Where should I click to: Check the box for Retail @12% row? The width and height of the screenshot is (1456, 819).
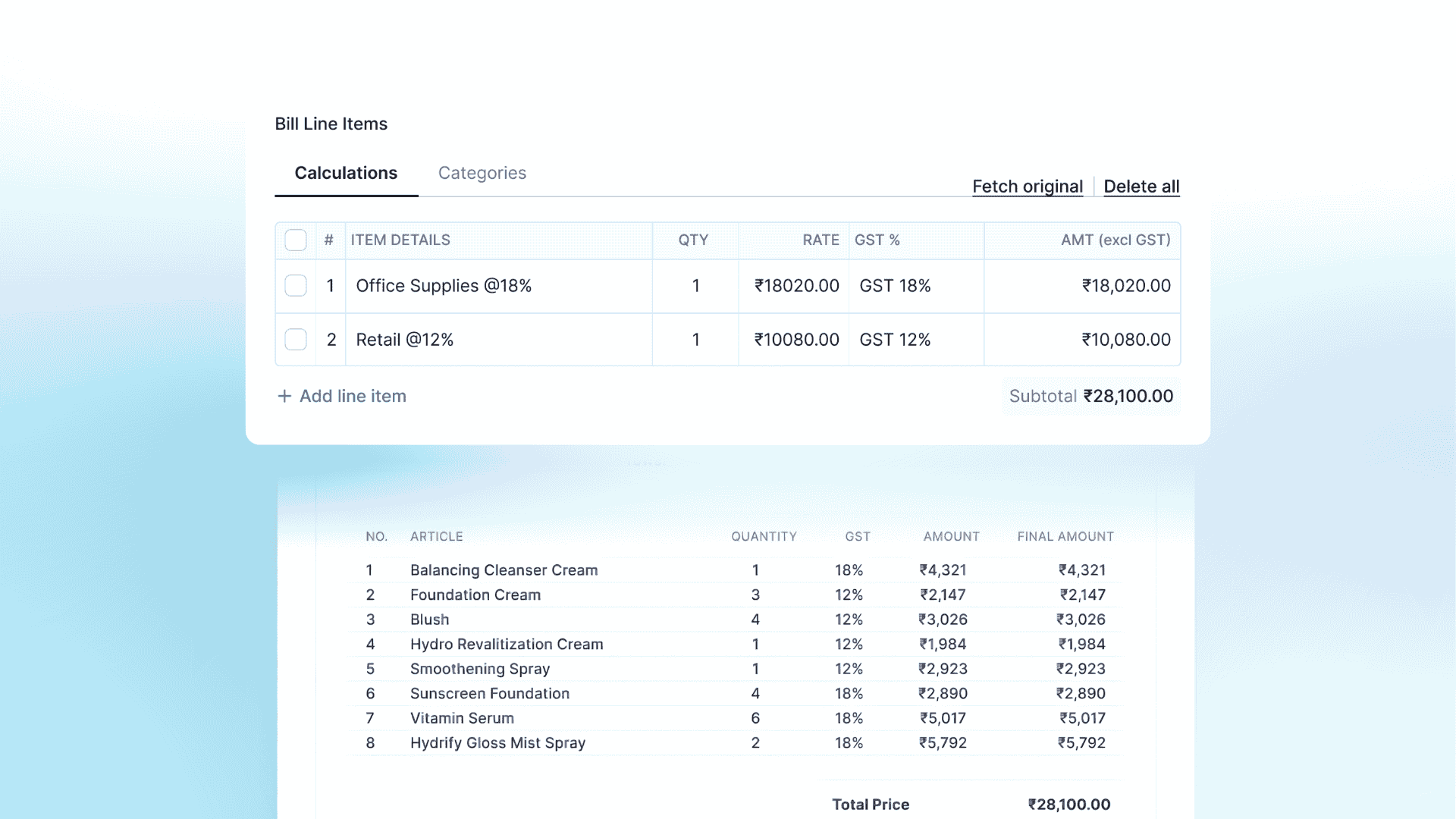click(296, 340)
